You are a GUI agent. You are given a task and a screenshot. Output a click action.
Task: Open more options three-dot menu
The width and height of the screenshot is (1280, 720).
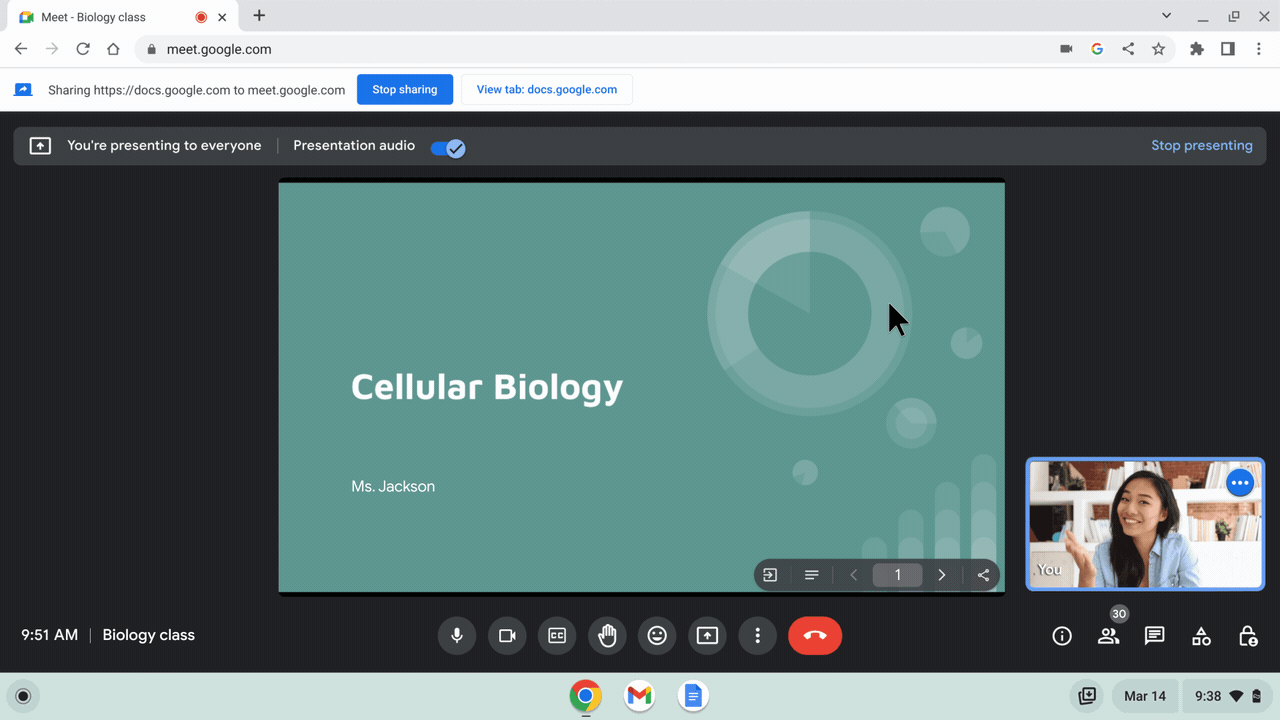point(757,636)
